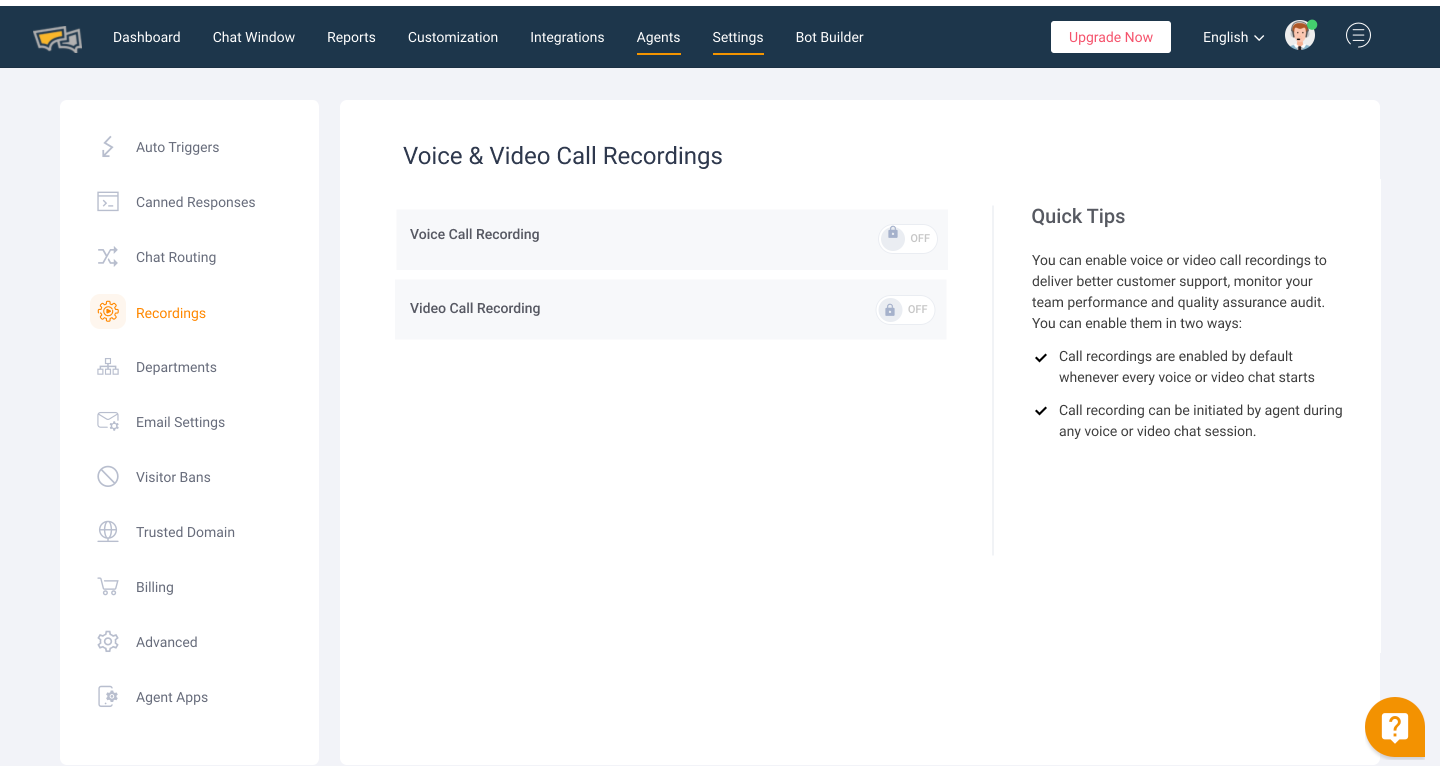Click the Chat Routing shuffle icon
This screenshot has height=766, width=1440.
[108, 257]
